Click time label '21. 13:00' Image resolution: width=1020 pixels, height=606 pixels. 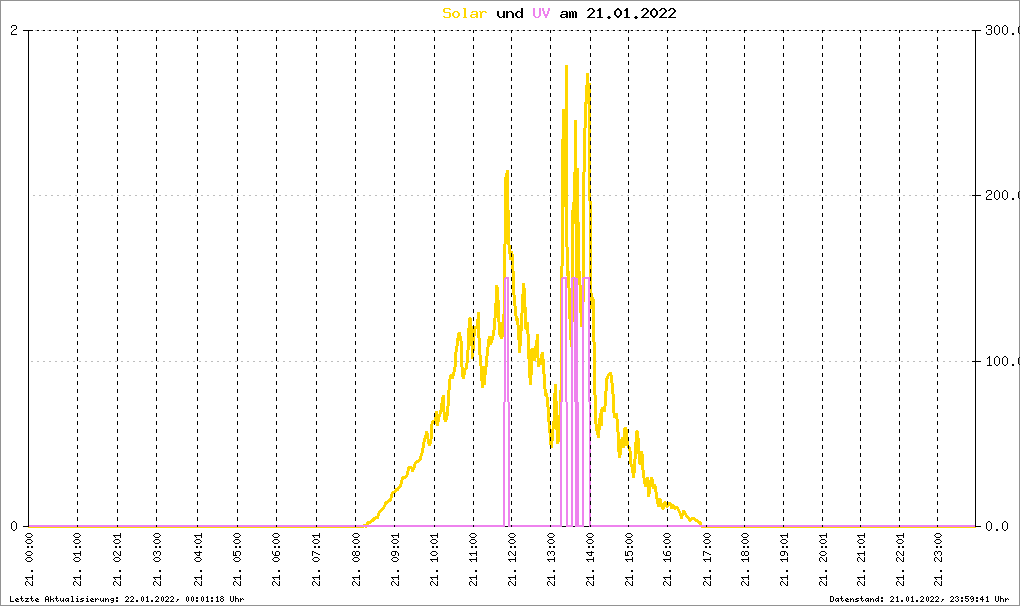[552, 560]
